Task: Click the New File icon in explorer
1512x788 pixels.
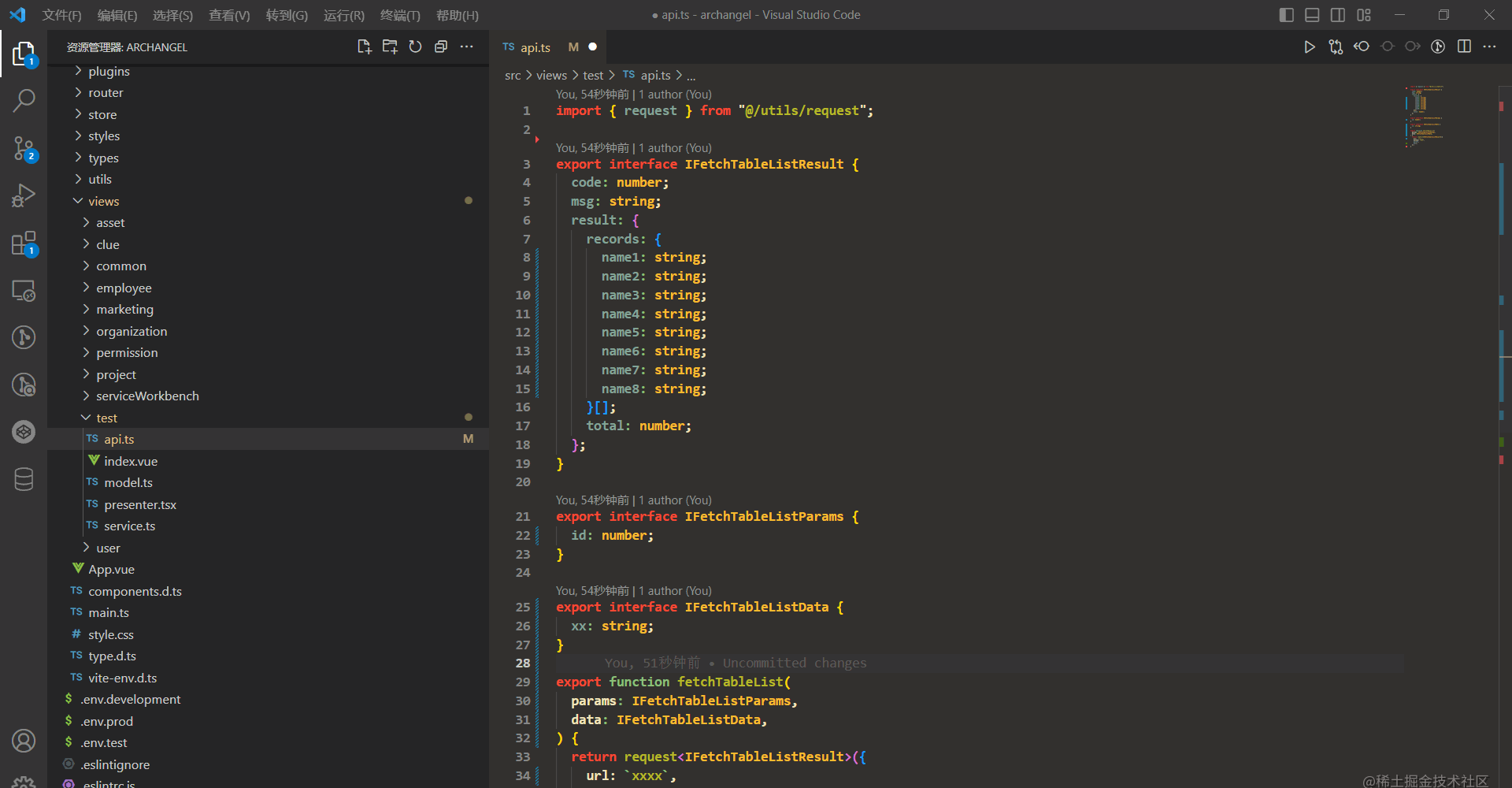Action: point(364,46)
